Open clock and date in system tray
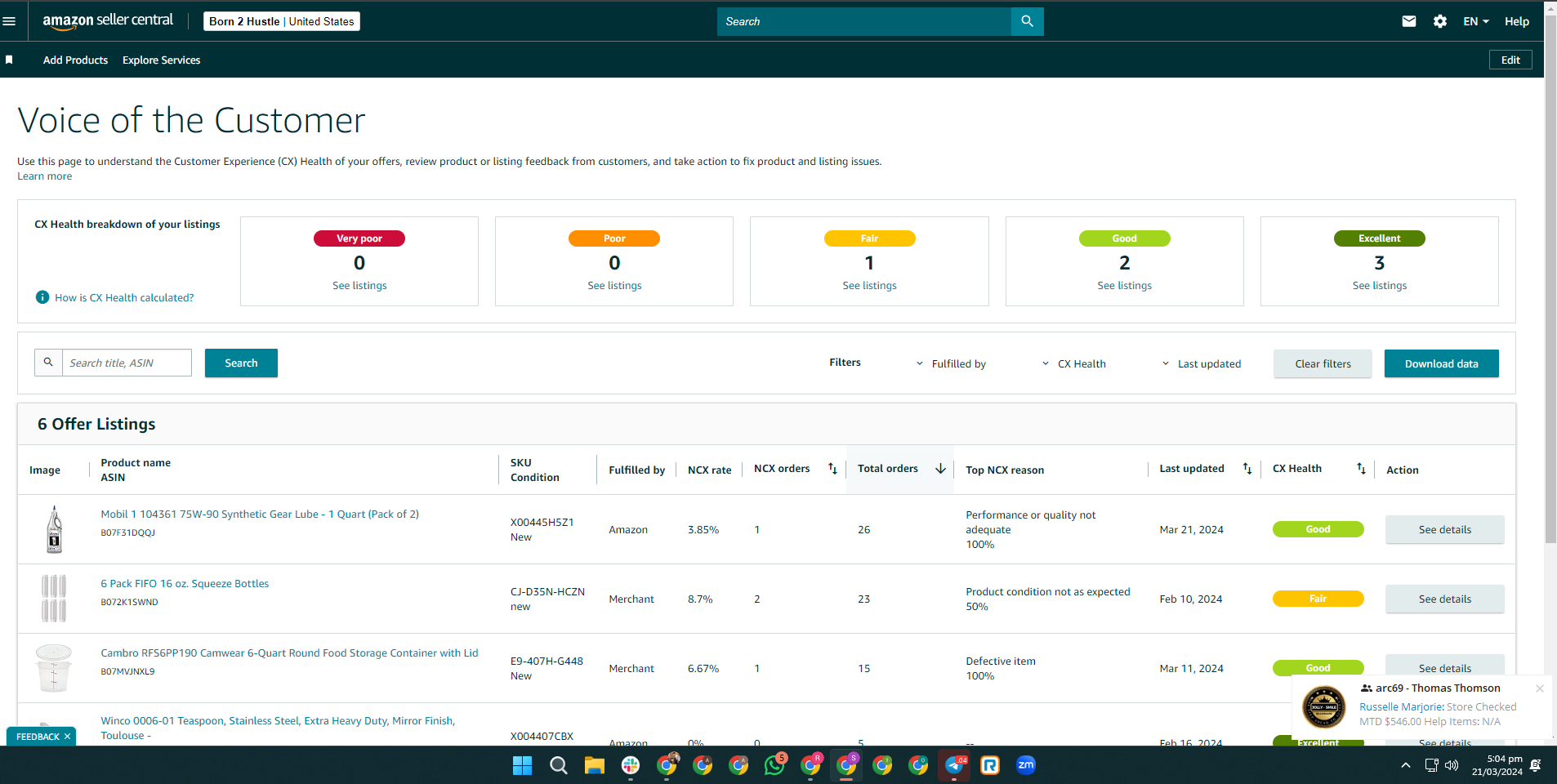The width and height of the screenshot is (1557, 784). (x=1497, y=765)
